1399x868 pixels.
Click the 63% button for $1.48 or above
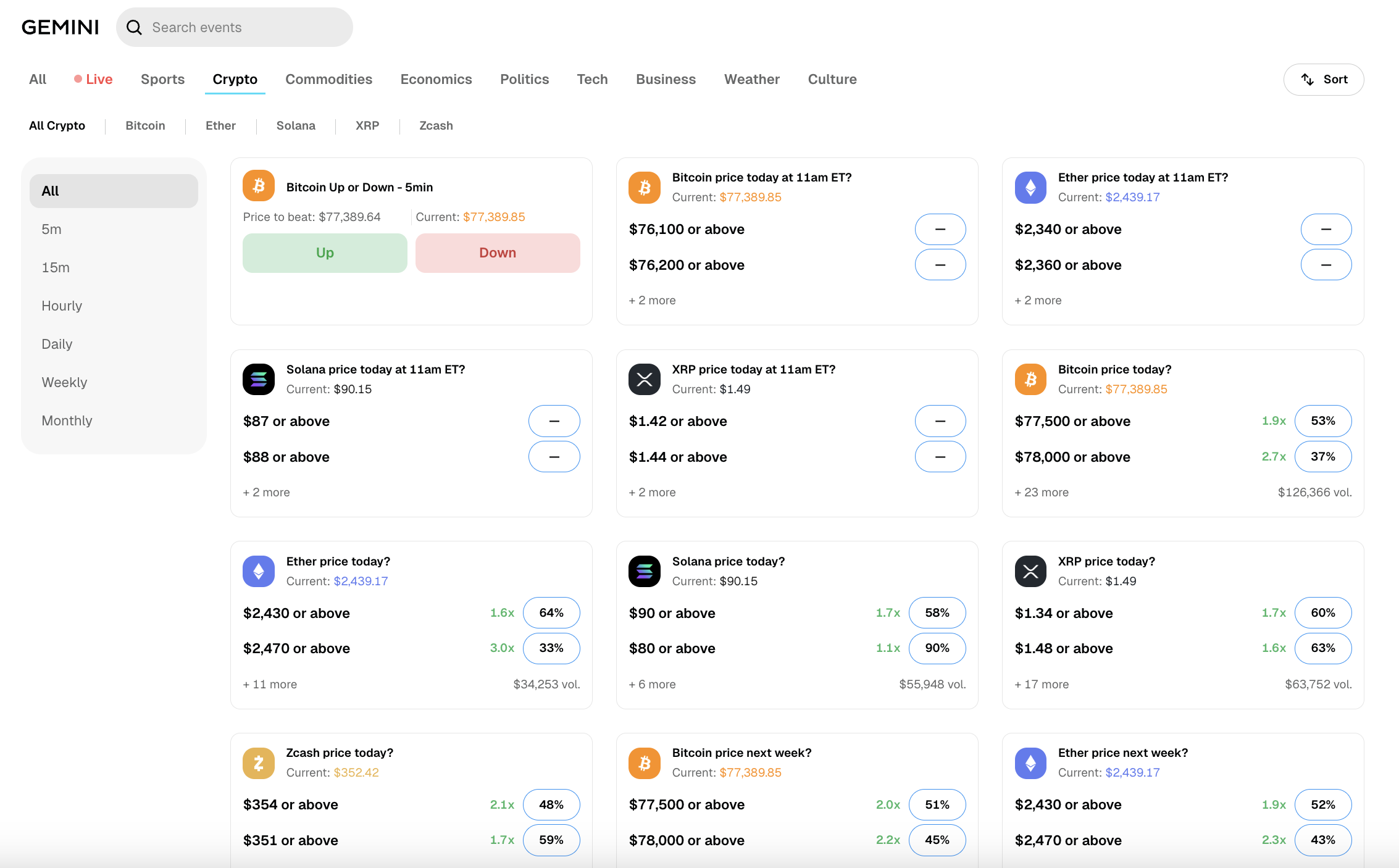pos(1323,648)
